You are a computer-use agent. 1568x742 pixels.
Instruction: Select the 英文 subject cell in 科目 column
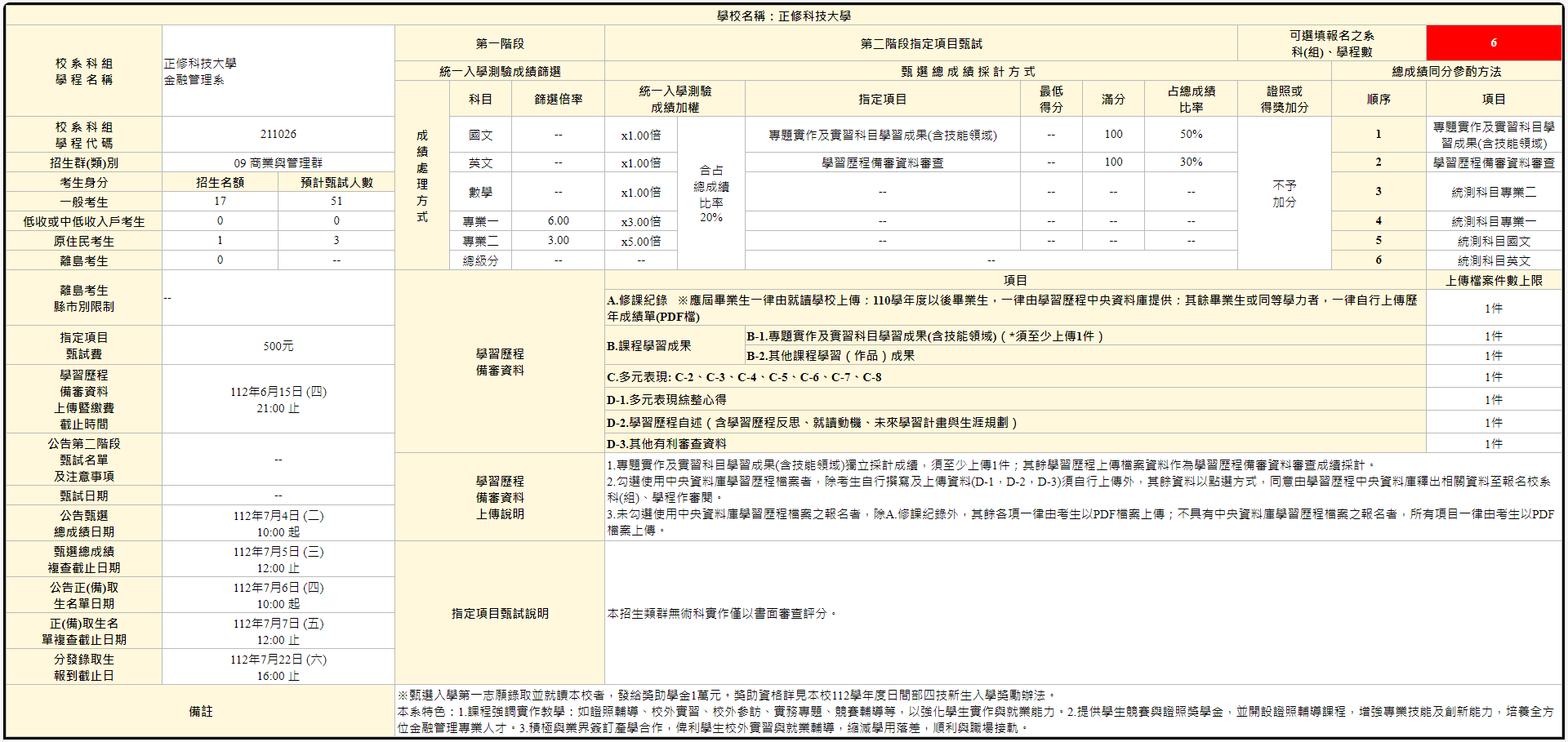480,162
